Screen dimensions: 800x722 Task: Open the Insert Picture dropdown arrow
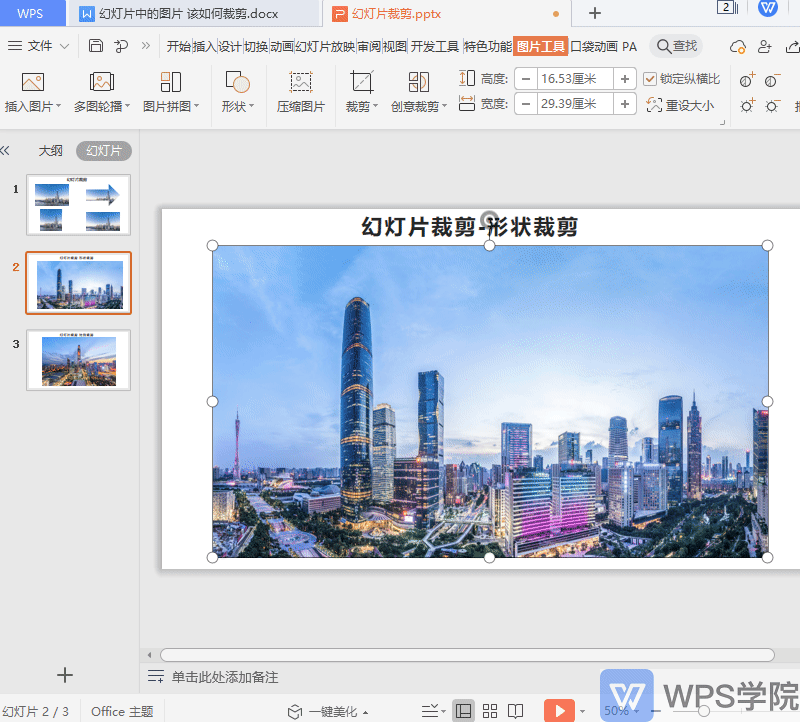(x=59, y=106)
